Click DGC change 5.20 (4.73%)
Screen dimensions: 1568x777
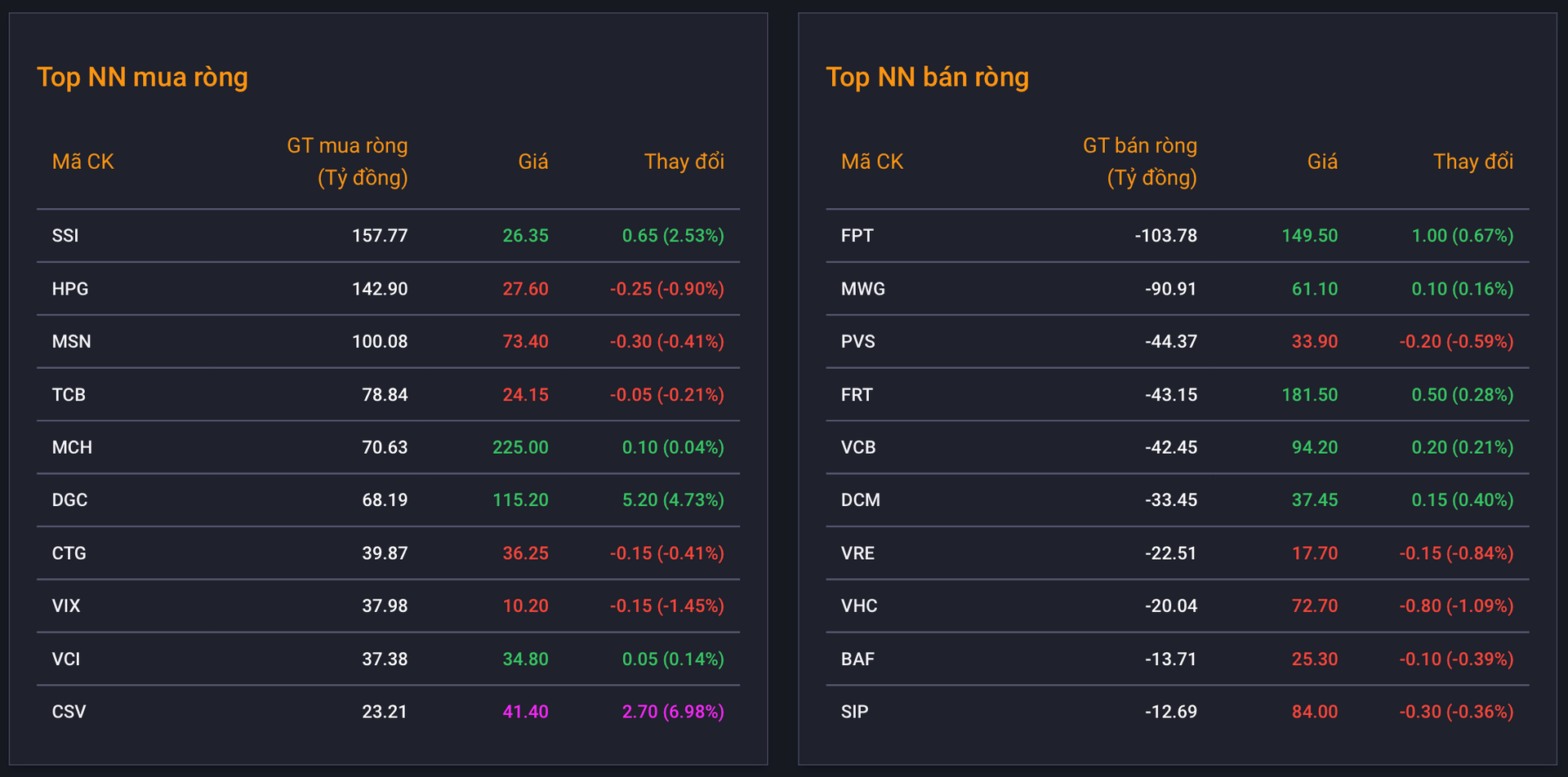tap(673, 499)
